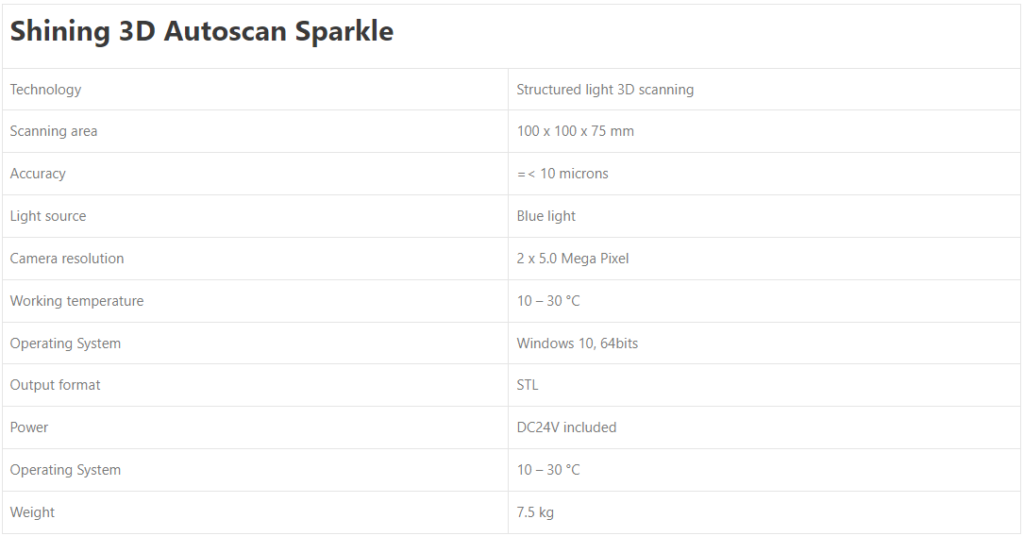
Task: Select the Working temperature label
Action: pos(77,301)
